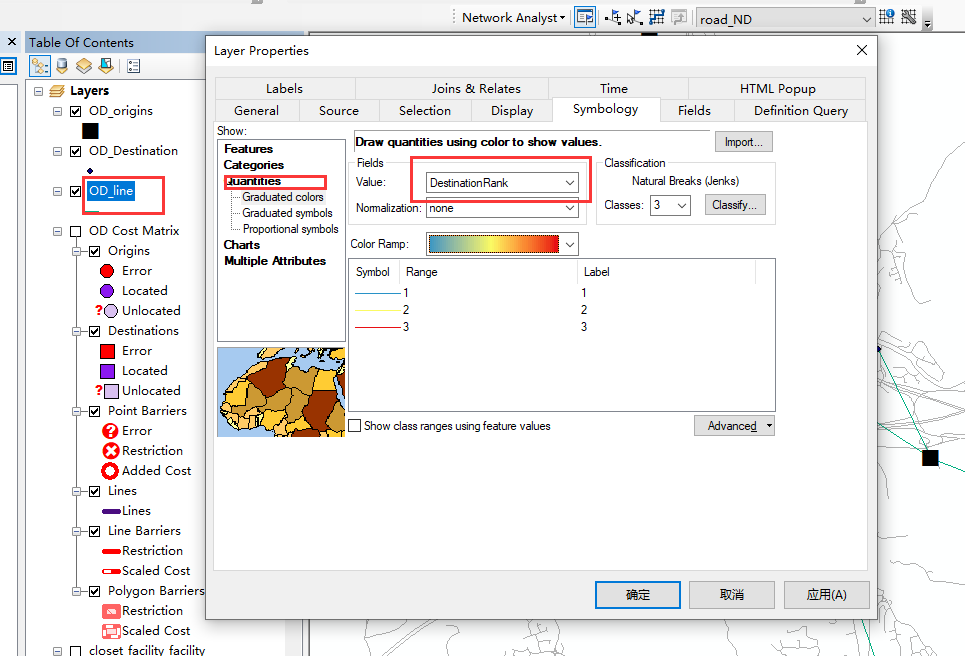Open the Color Ramp spectrum selector
Viewport: 965px width, 656px height.
pyautogui.click(x=568, y=243)
